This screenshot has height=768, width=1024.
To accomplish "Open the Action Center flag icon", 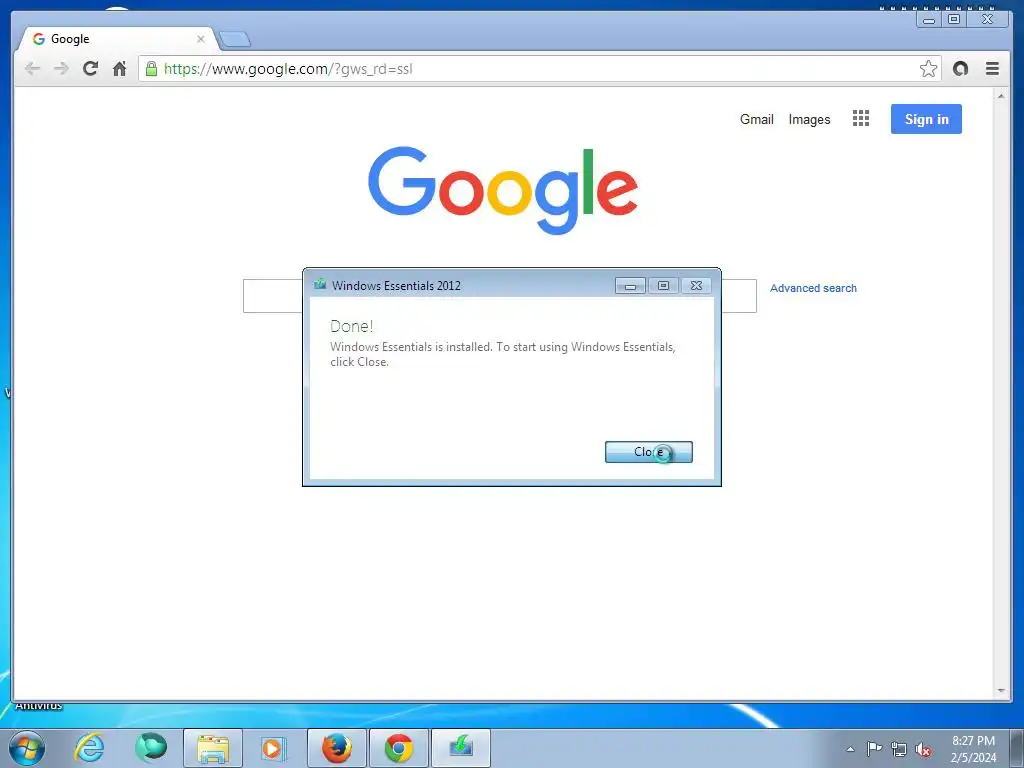I will (874, 748).
